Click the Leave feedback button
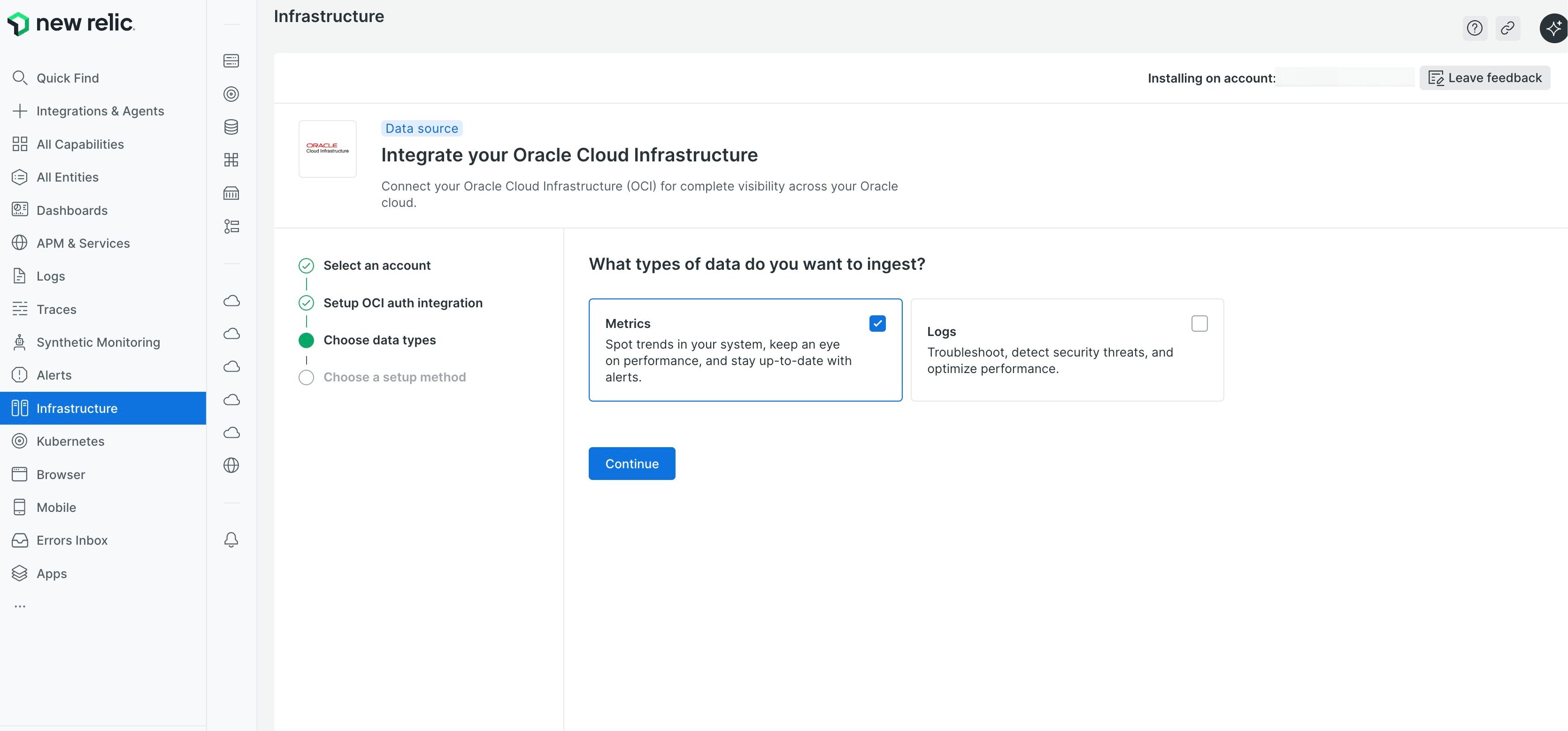The height and width of the screenshot is (731, 1568). (x=1484, y=78)
